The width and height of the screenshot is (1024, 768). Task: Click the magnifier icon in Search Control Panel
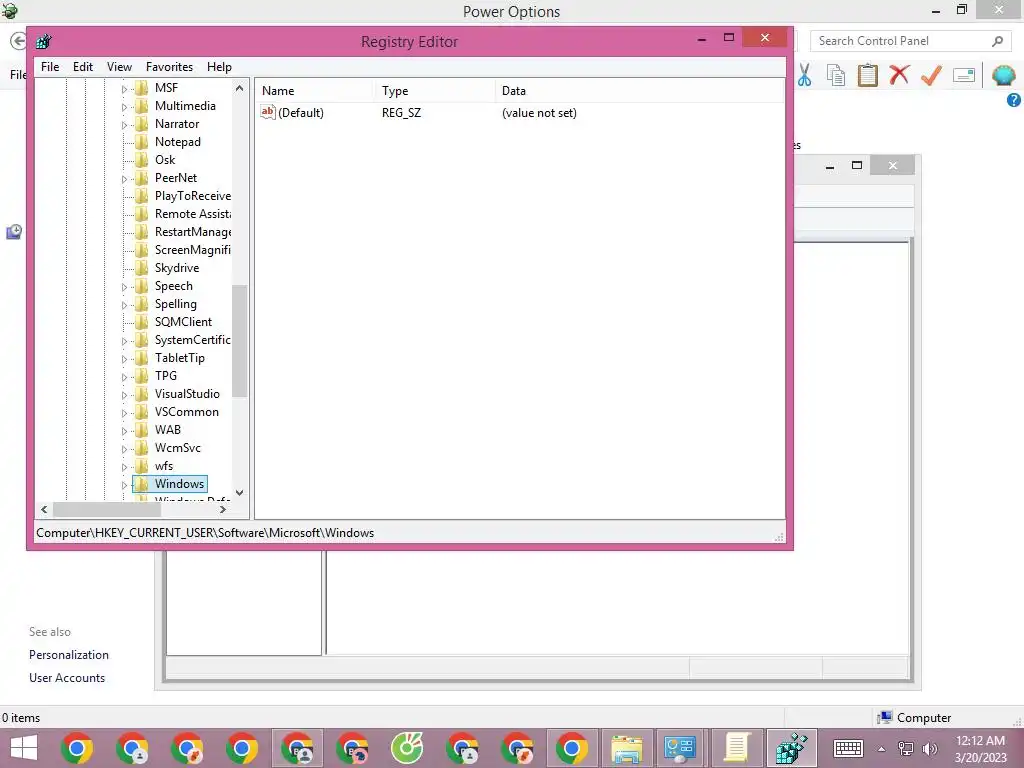(997, 41)
